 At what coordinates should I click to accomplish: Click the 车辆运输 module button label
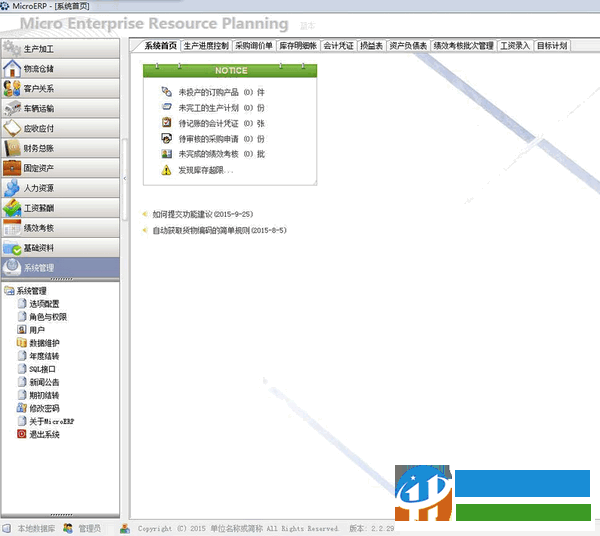pyautogui.click(x=39, y=109)
